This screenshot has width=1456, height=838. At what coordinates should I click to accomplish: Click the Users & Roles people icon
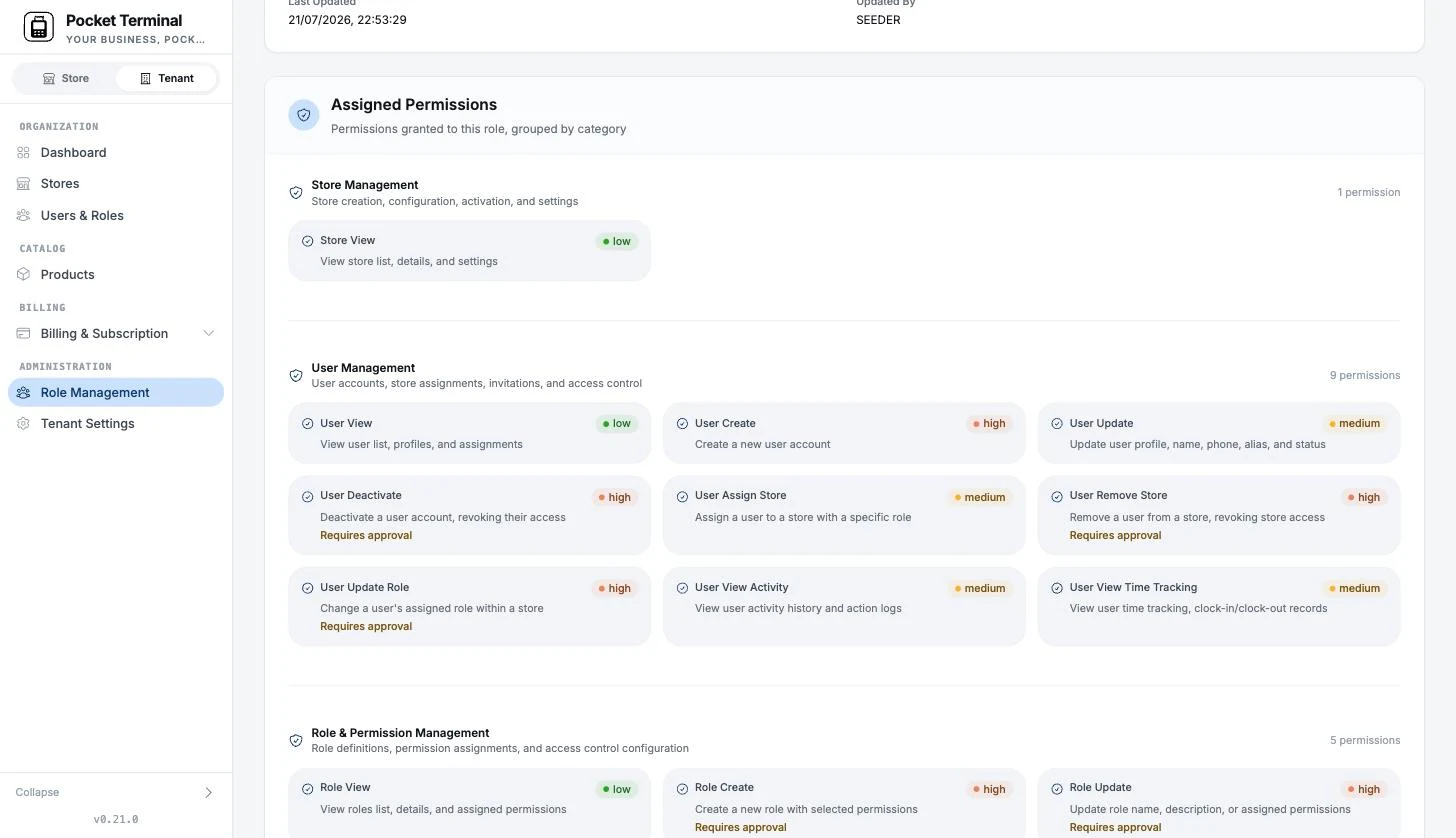[x=23, y=215]
